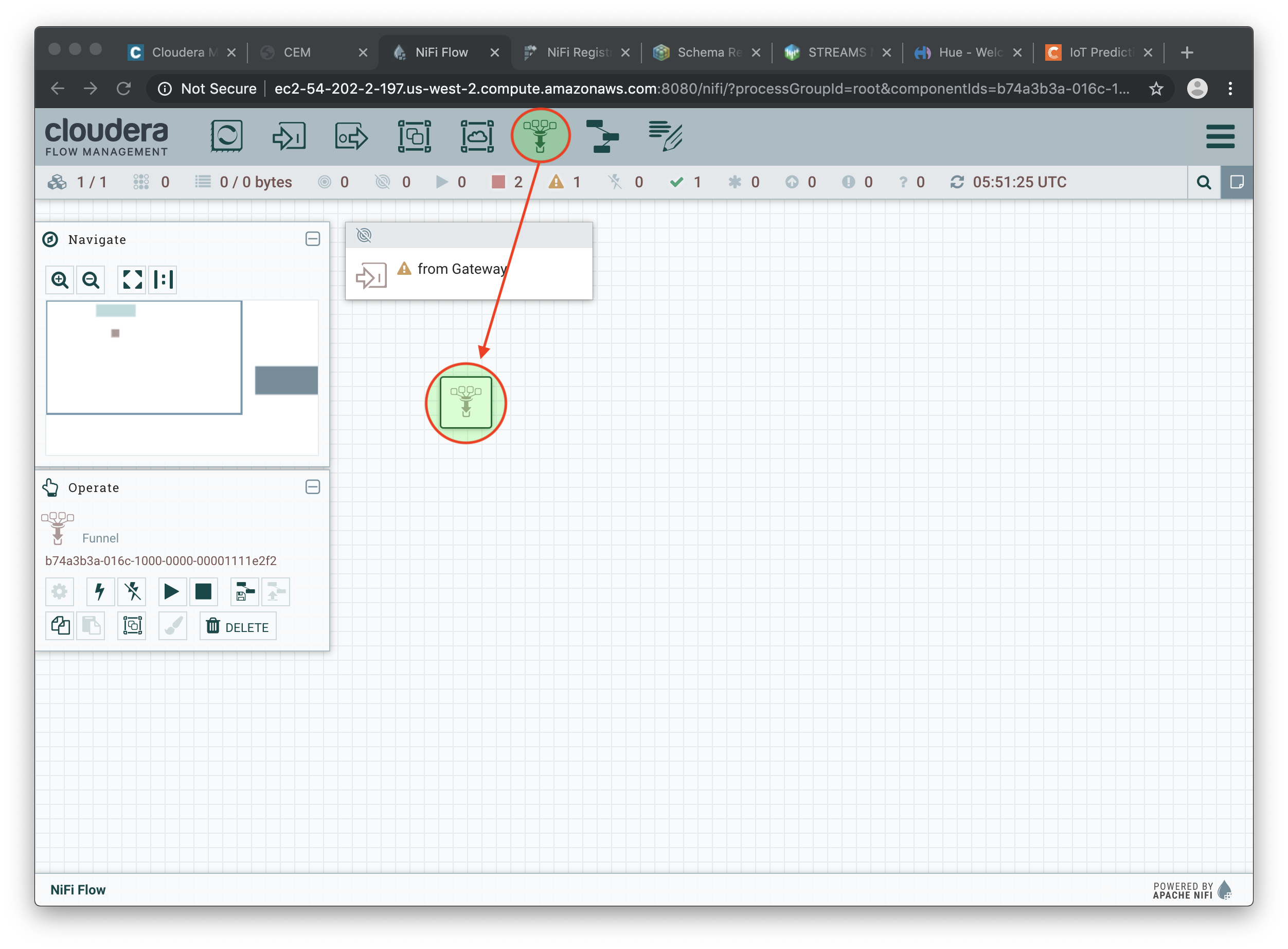Image resolution: width=1288 pixels, height=949 pixels.
Task: Toggle the bulletin board corner button
Action: tap(1237, 182)
